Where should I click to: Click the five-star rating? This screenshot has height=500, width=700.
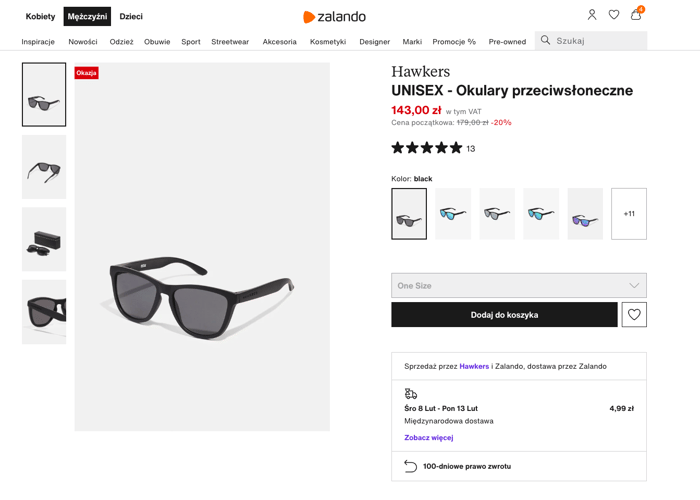tap(427, 148)
